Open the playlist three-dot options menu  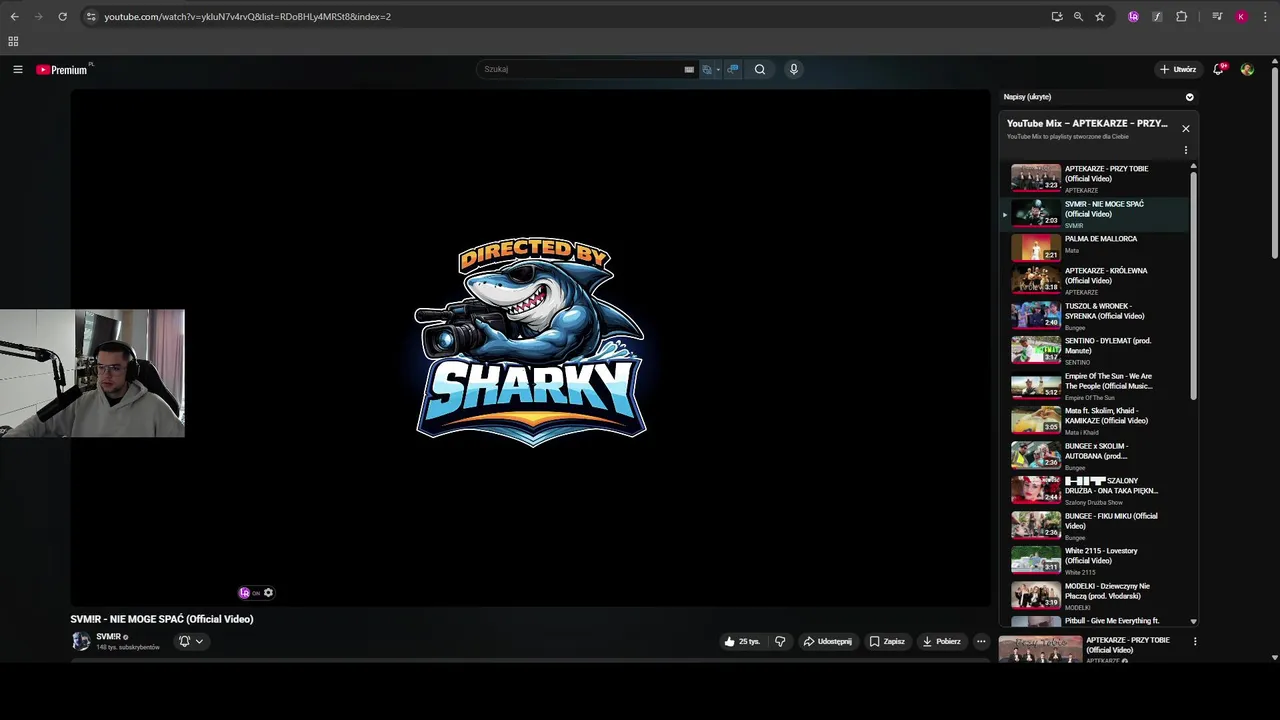click(x=1186, y=150)
